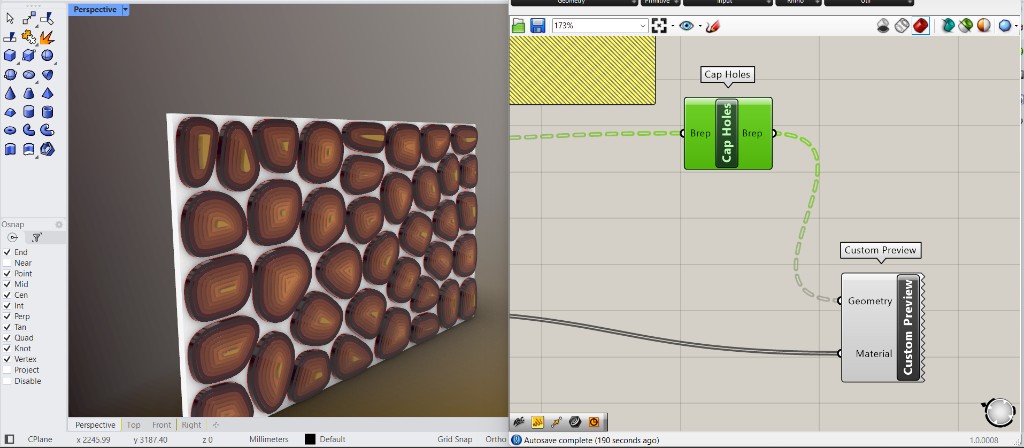
Task: Choose the Ellipsoid solid tool
Action: 29,74
